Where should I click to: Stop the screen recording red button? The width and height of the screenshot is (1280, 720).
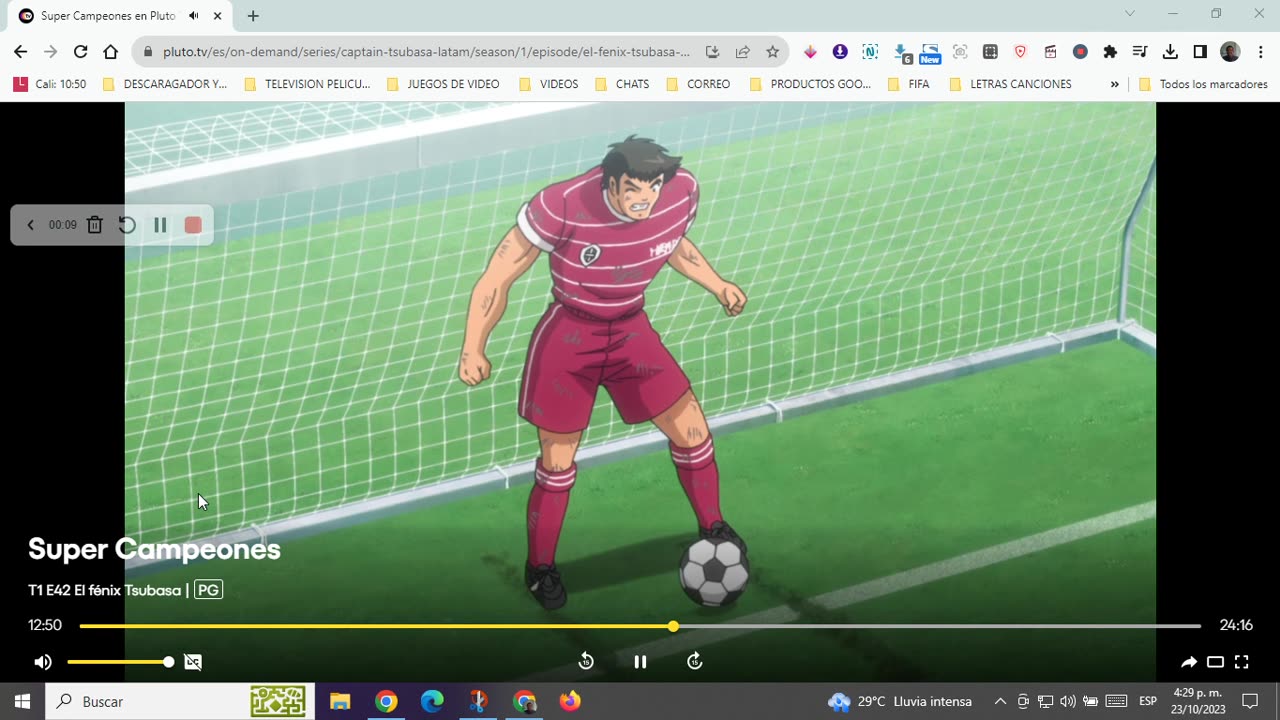pos(193,225)
